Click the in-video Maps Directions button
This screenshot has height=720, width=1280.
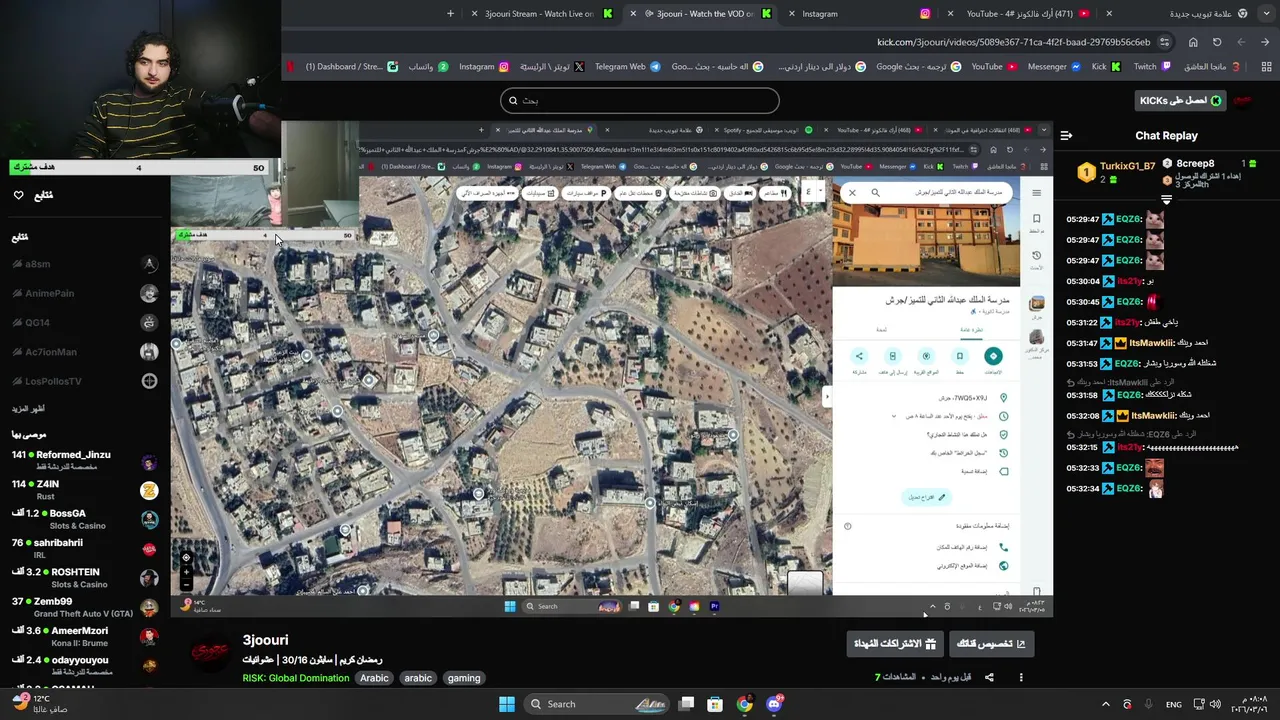coord(993,356)
